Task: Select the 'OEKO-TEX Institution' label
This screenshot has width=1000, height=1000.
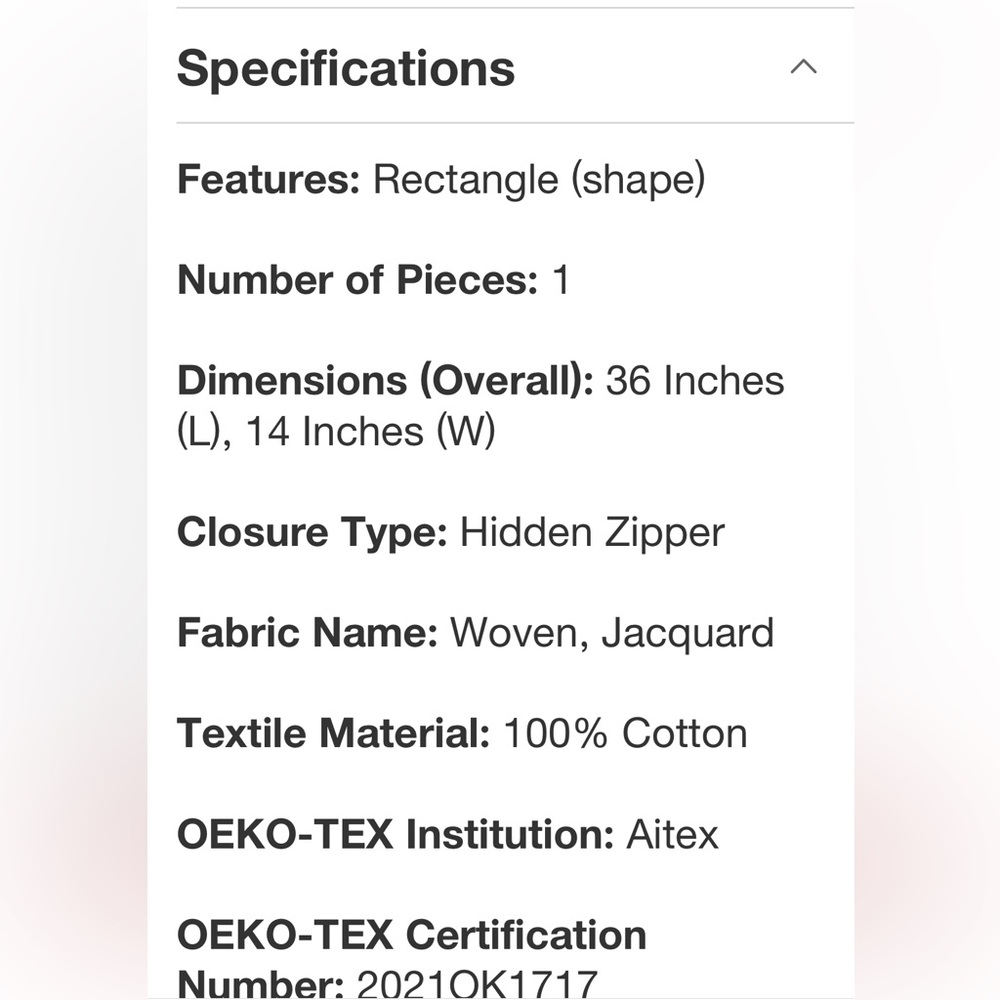Action: (396, 834)
